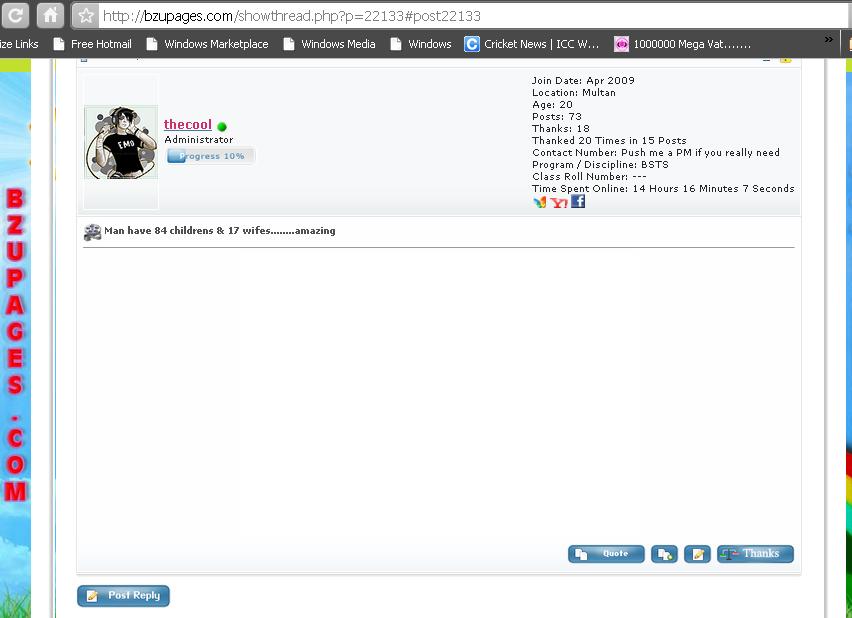Bookmark this page with the star icon

coord(86,16)
